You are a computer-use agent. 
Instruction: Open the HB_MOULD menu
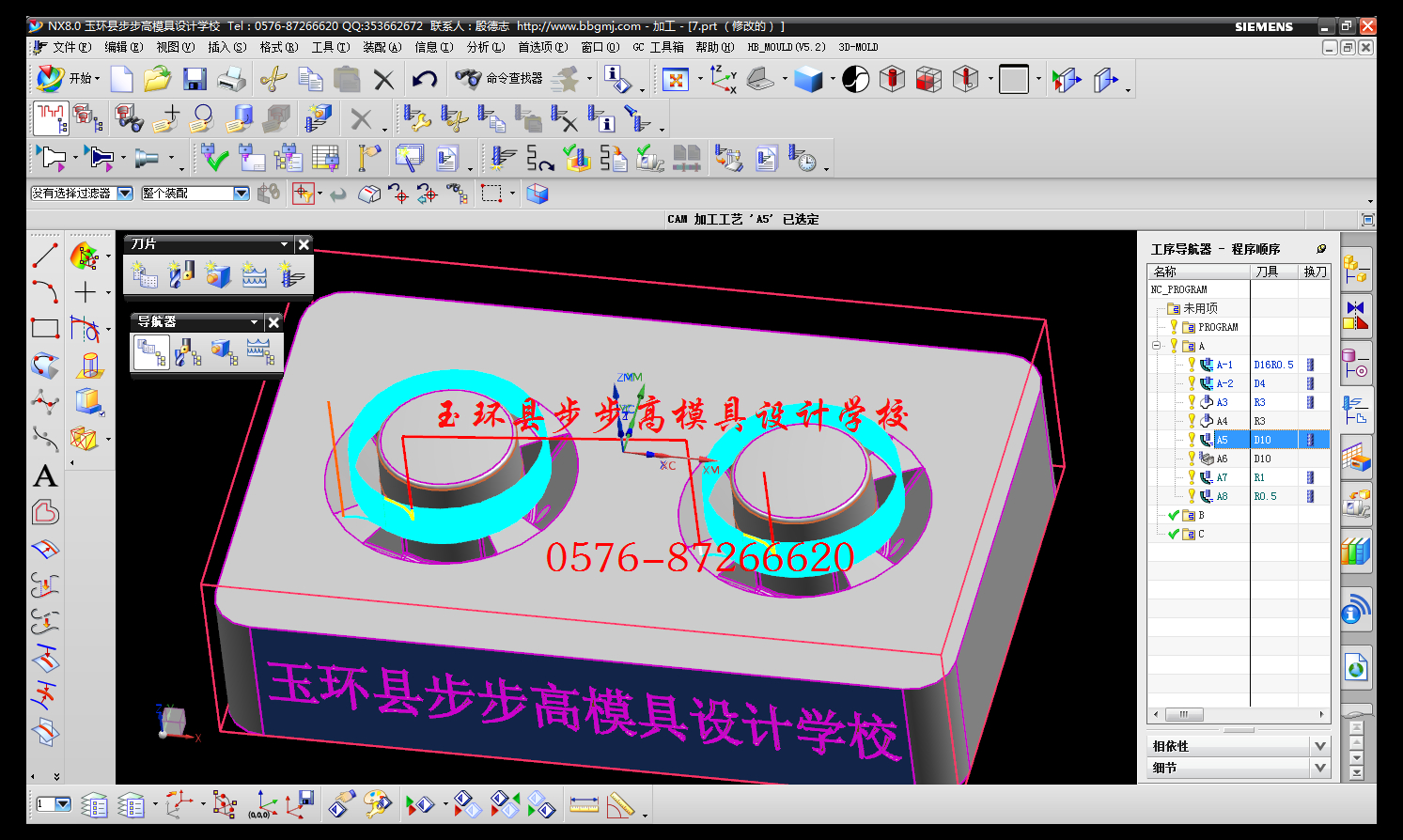pos(786,47)
